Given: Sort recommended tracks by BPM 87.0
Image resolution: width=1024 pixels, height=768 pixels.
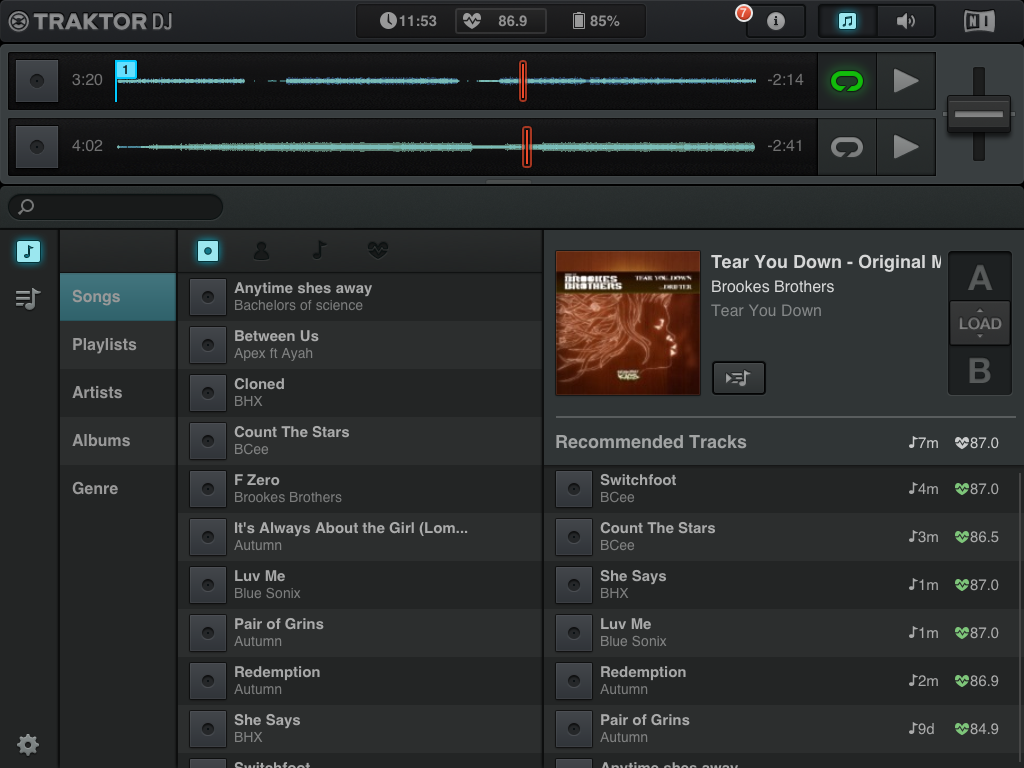Looking at the screenshot, I should click(977, 443).
